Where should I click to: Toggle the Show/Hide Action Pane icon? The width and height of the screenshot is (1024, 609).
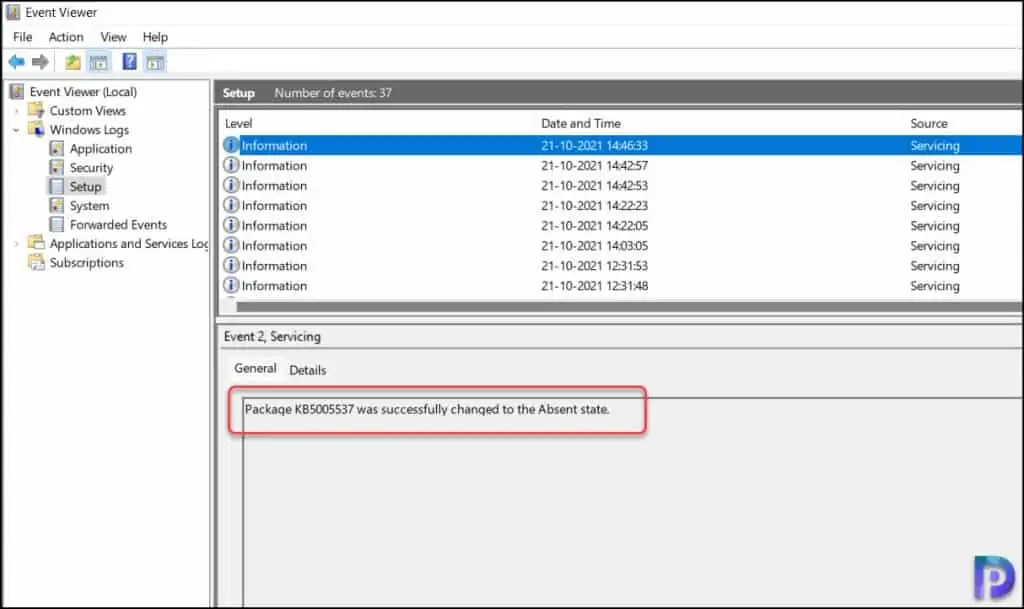[155, 62]
